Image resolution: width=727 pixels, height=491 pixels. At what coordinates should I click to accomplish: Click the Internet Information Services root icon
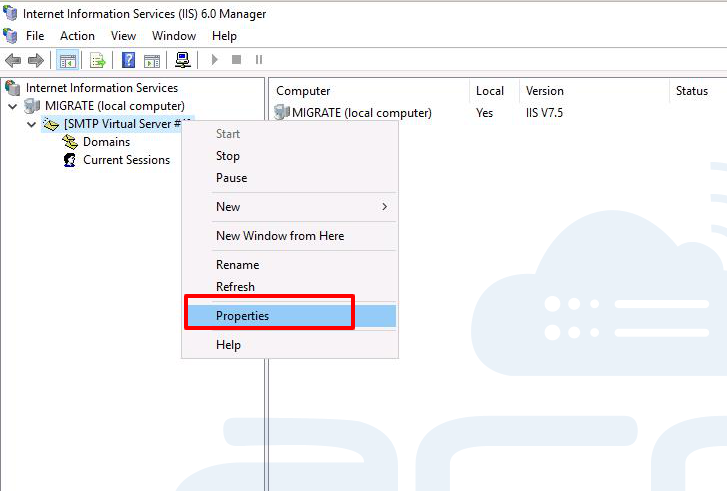click(13, 87)
